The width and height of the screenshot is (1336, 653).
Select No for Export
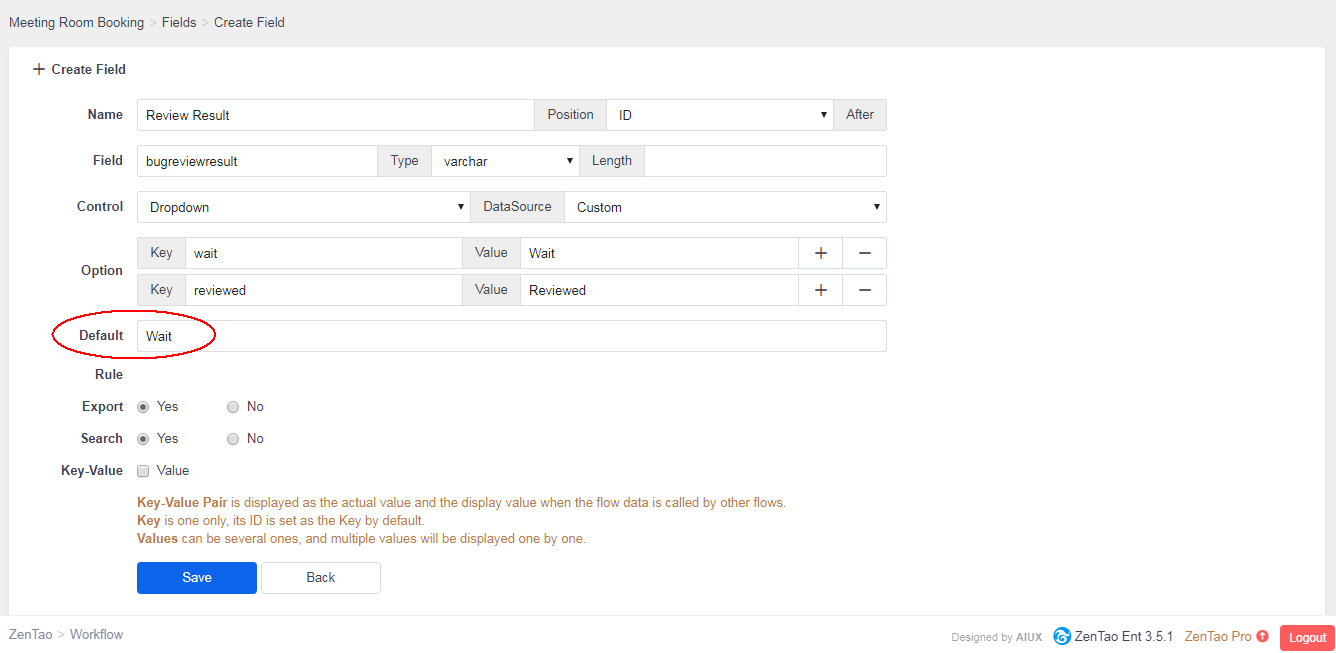pos(233,407)
